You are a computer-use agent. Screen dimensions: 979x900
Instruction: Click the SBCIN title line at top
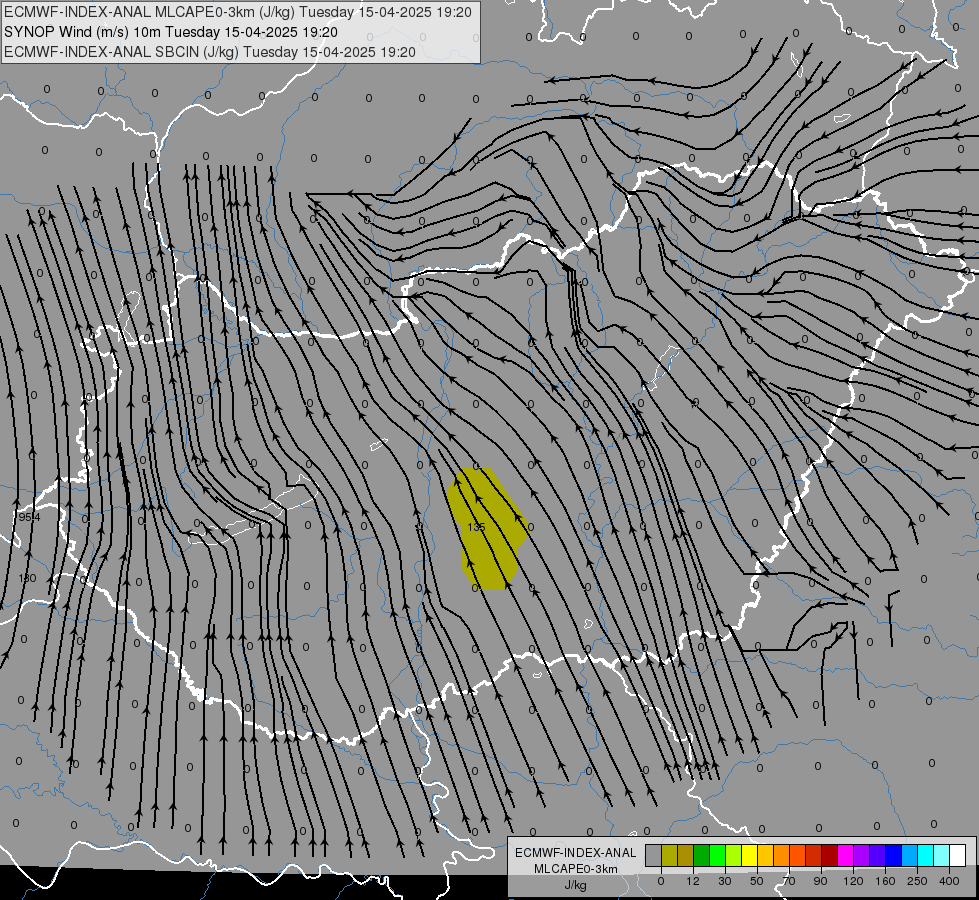[210, 52]
